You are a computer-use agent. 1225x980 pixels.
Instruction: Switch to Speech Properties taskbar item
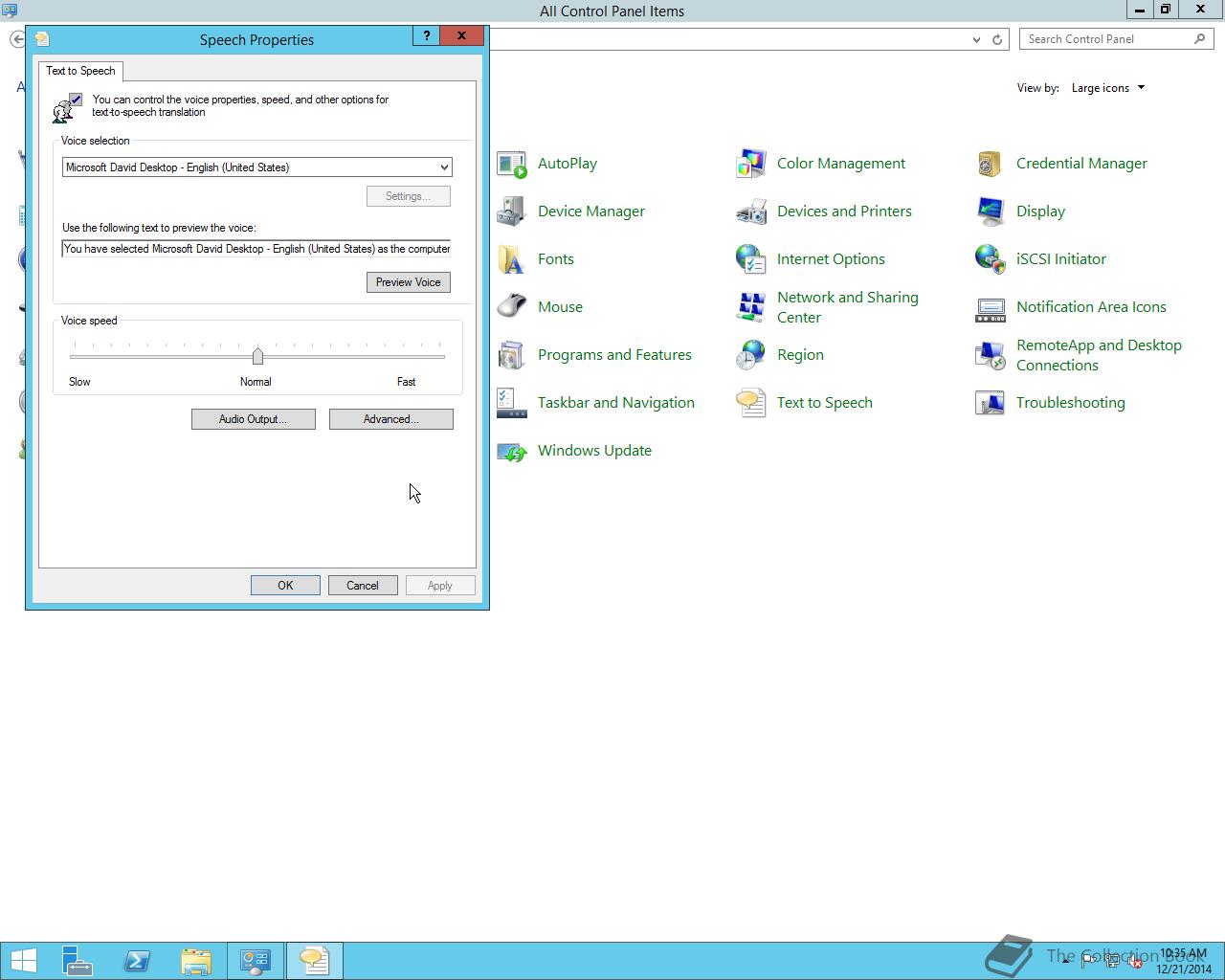(314, 961)
